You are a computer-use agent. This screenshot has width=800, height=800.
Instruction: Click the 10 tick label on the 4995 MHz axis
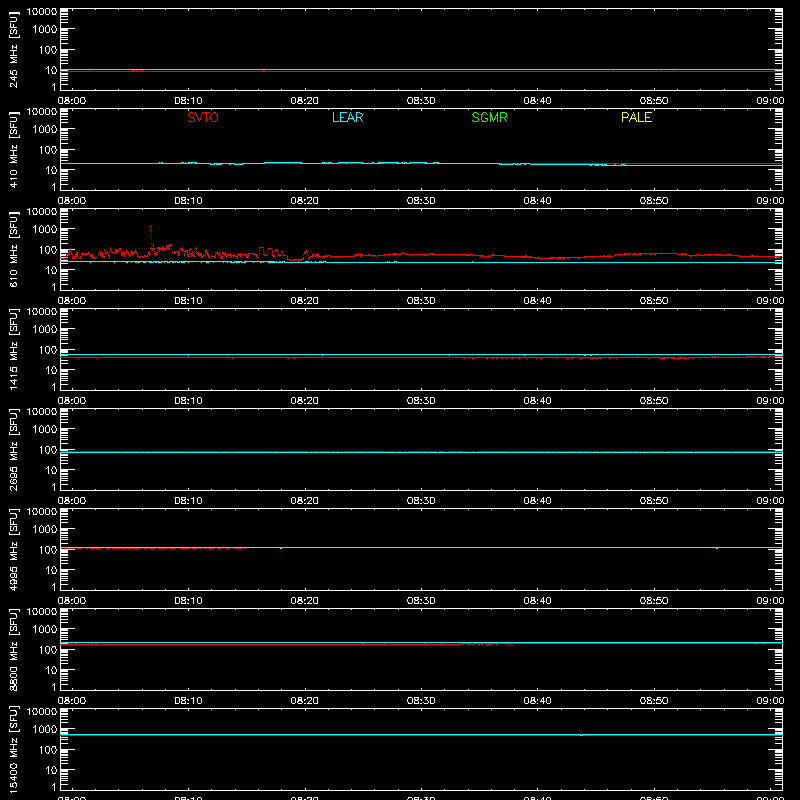51,570
